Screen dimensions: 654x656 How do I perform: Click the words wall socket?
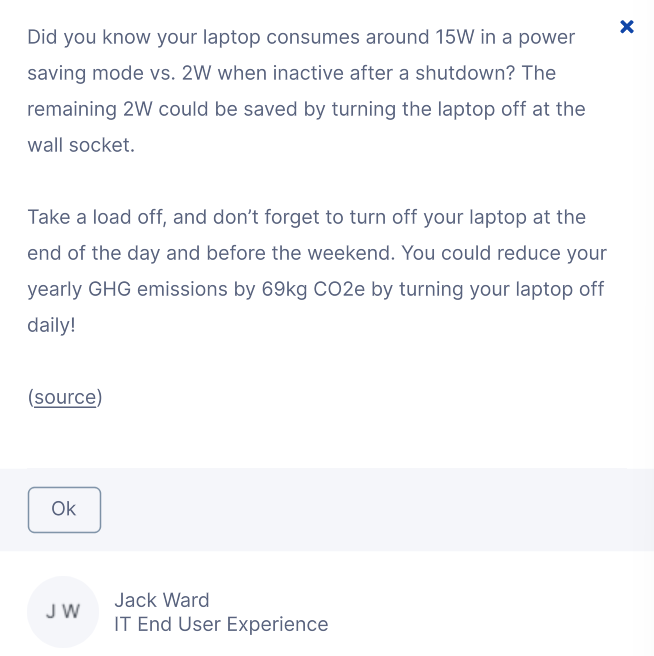[x=80, y=145]
